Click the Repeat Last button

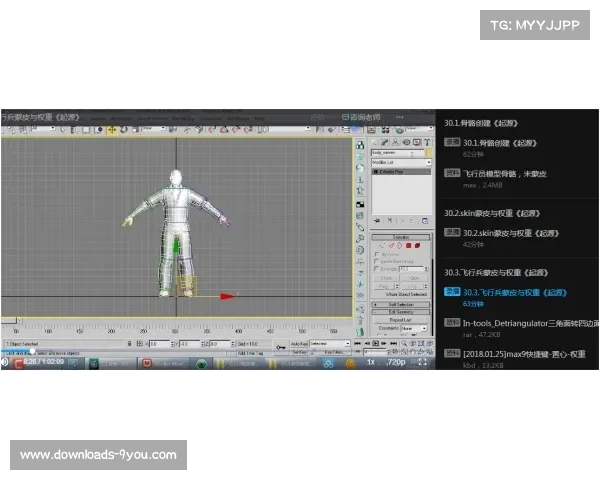(400, 319)
